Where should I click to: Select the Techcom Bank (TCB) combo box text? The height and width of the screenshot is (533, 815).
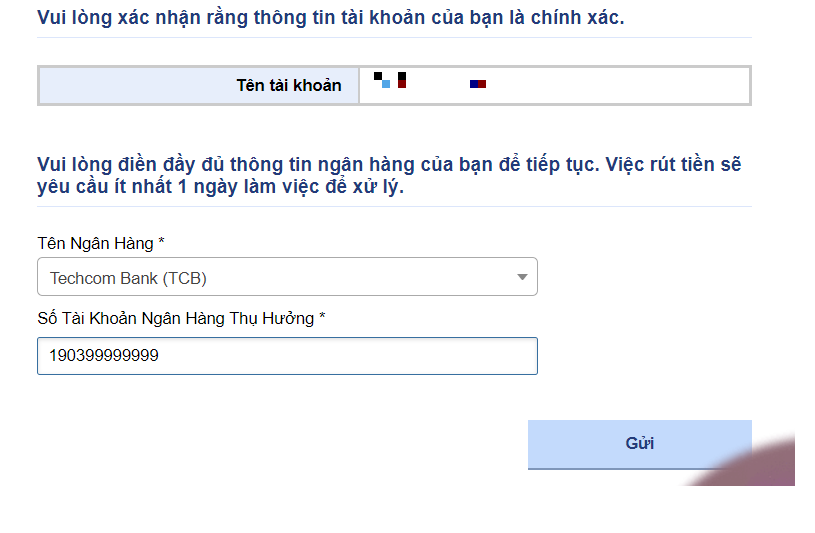[128, 278]
